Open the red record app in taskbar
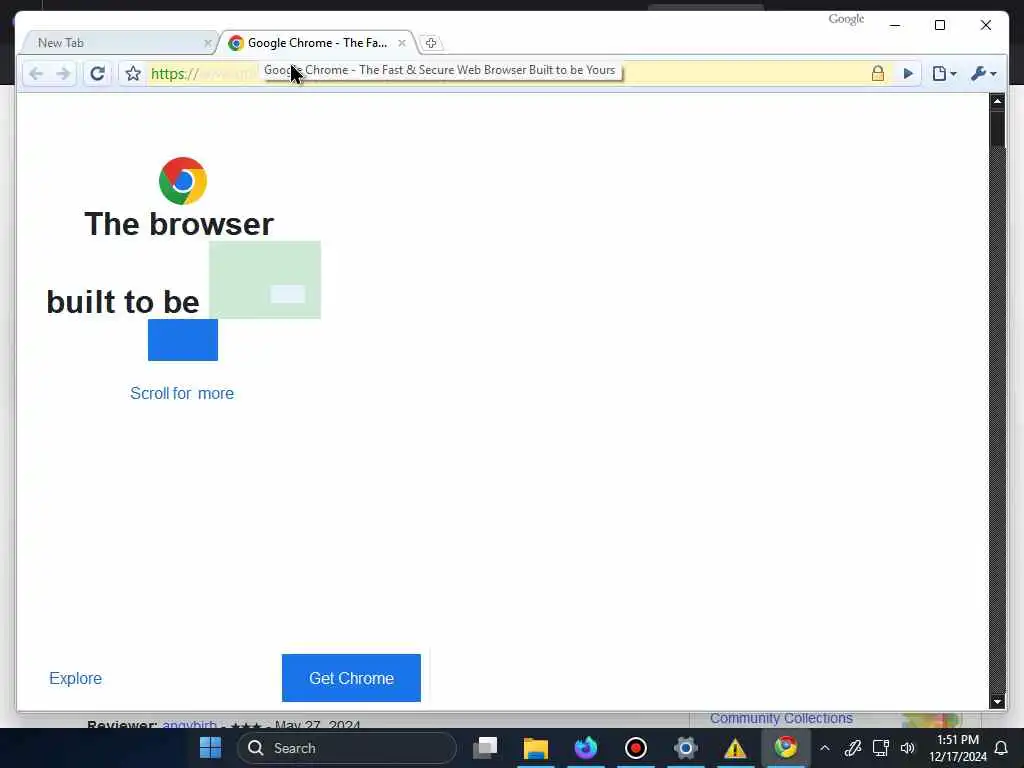The image size is (1024, 768). click(x=635, y=748)
